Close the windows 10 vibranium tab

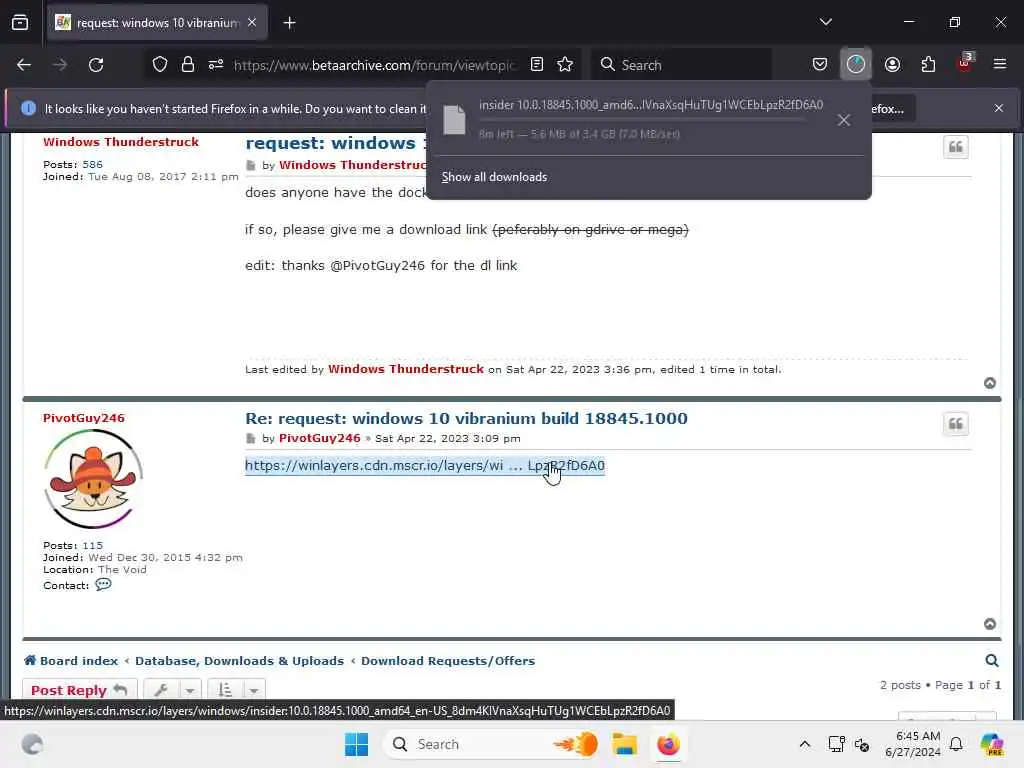pyautogui.click(x=252, y=22)
